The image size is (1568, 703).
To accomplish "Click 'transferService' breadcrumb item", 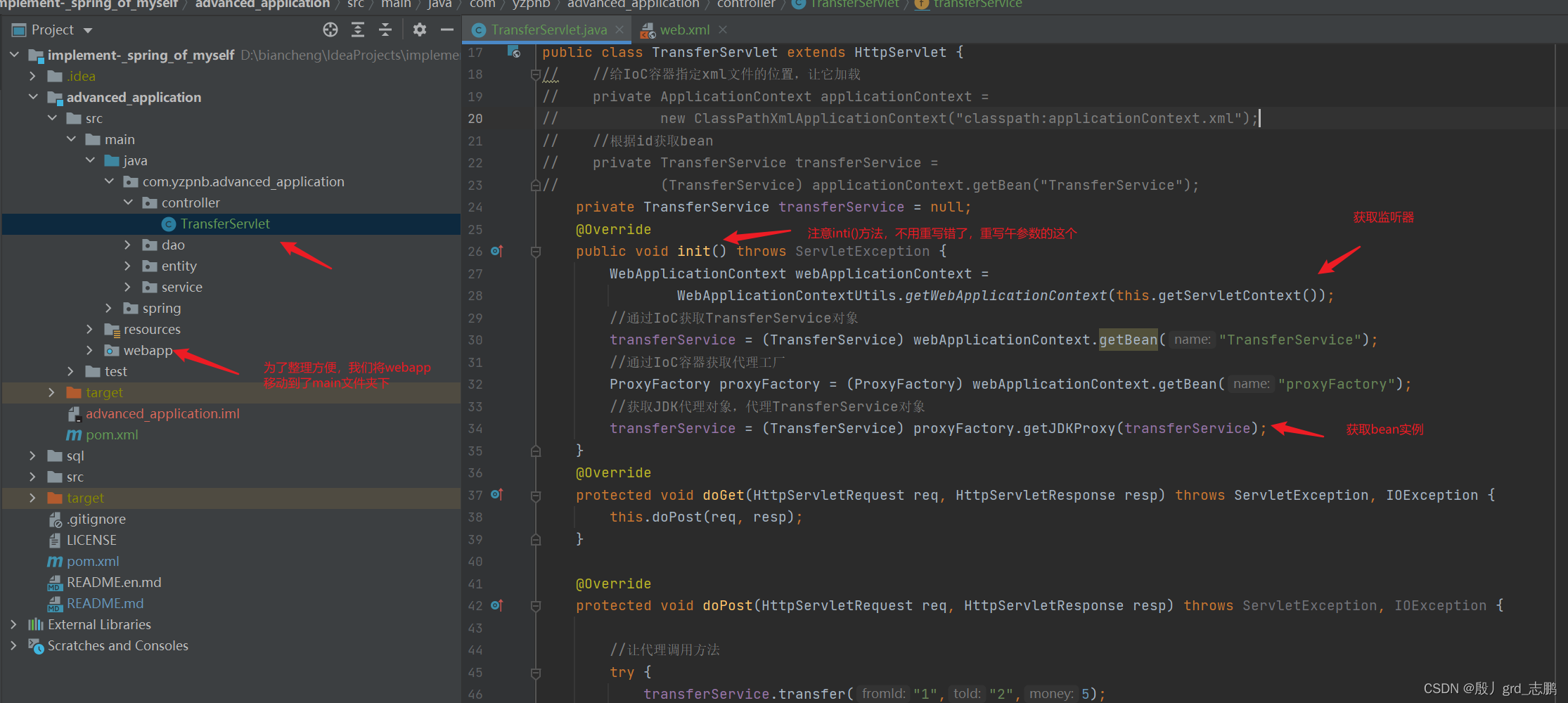I will [x=977, y=4].
